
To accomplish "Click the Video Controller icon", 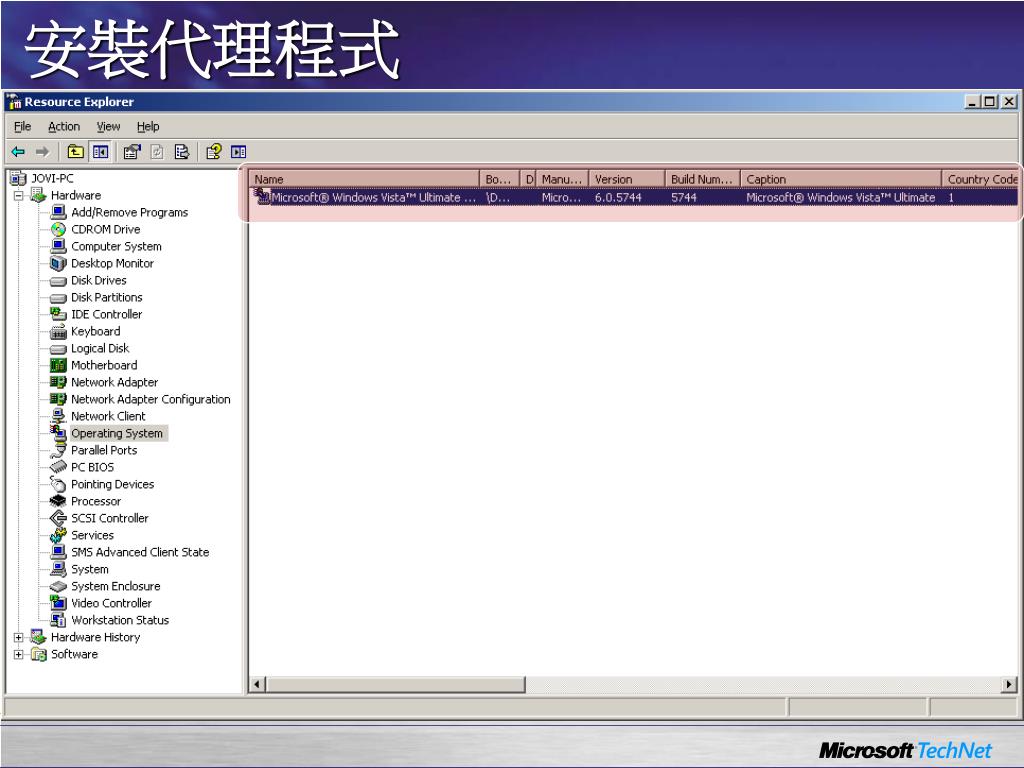I will pos(58,603).
